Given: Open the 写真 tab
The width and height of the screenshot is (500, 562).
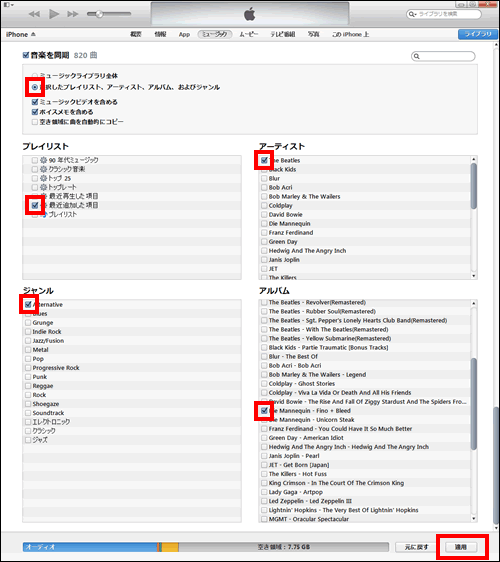Looking at the screenshot, I should point(313,34).
